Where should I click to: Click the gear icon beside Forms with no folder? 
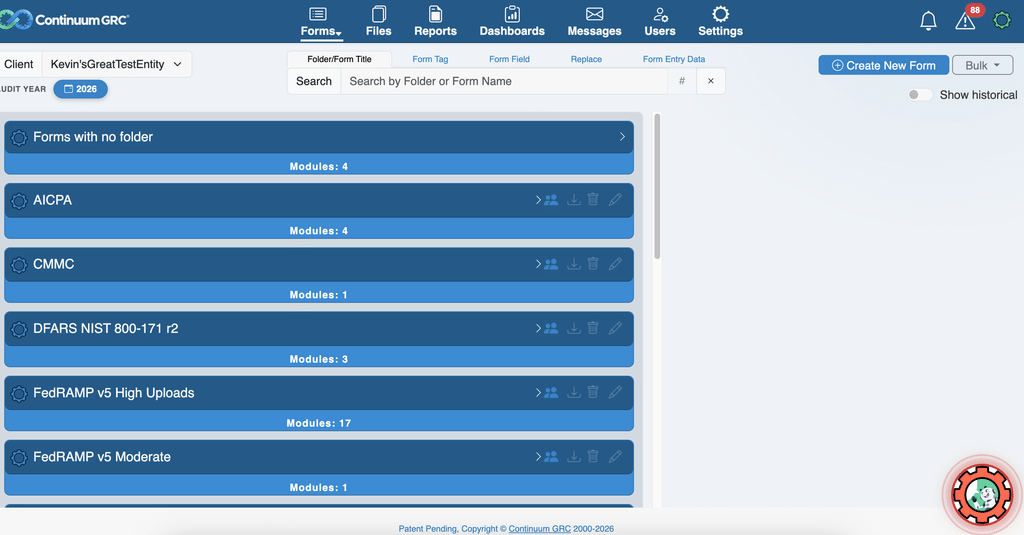pos(19,137)
